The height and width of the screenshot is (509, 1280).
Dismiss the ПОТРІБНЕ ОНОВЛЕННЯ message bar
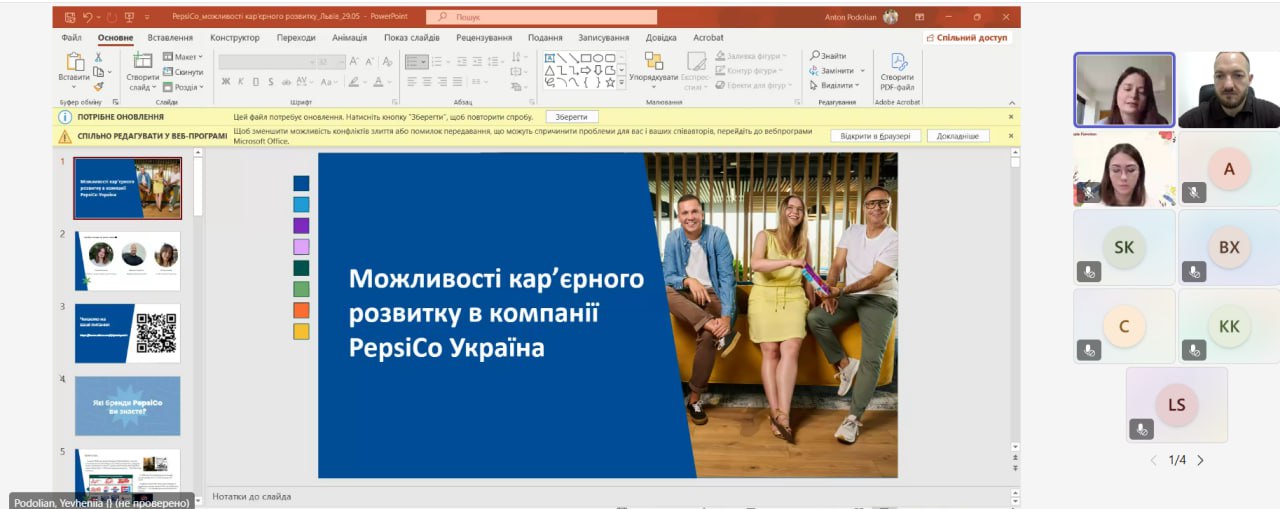coord(1010,117)
